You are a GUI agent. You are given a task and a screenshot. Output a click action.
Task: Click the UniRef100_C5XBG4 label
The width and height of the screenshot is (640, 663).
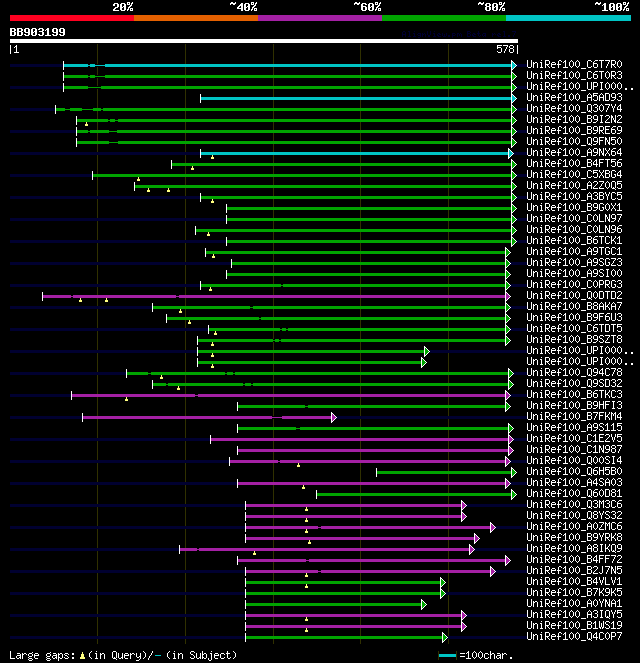[x=574, y=174]
